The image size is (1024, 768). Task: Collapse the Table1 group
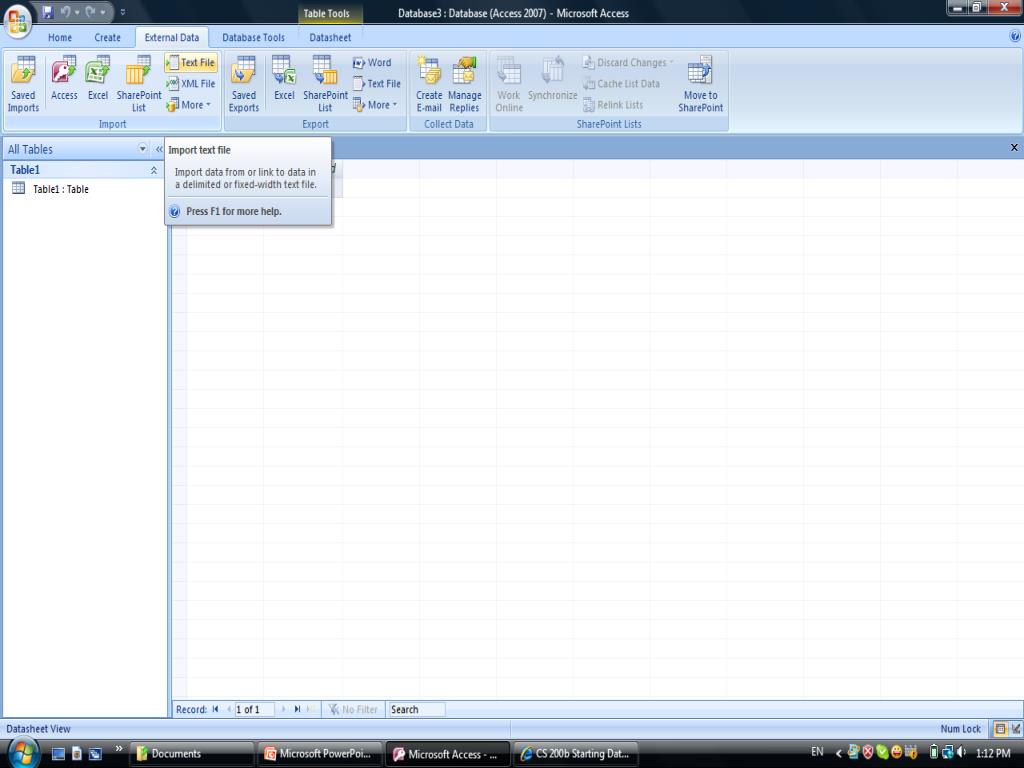click(153, 170)
